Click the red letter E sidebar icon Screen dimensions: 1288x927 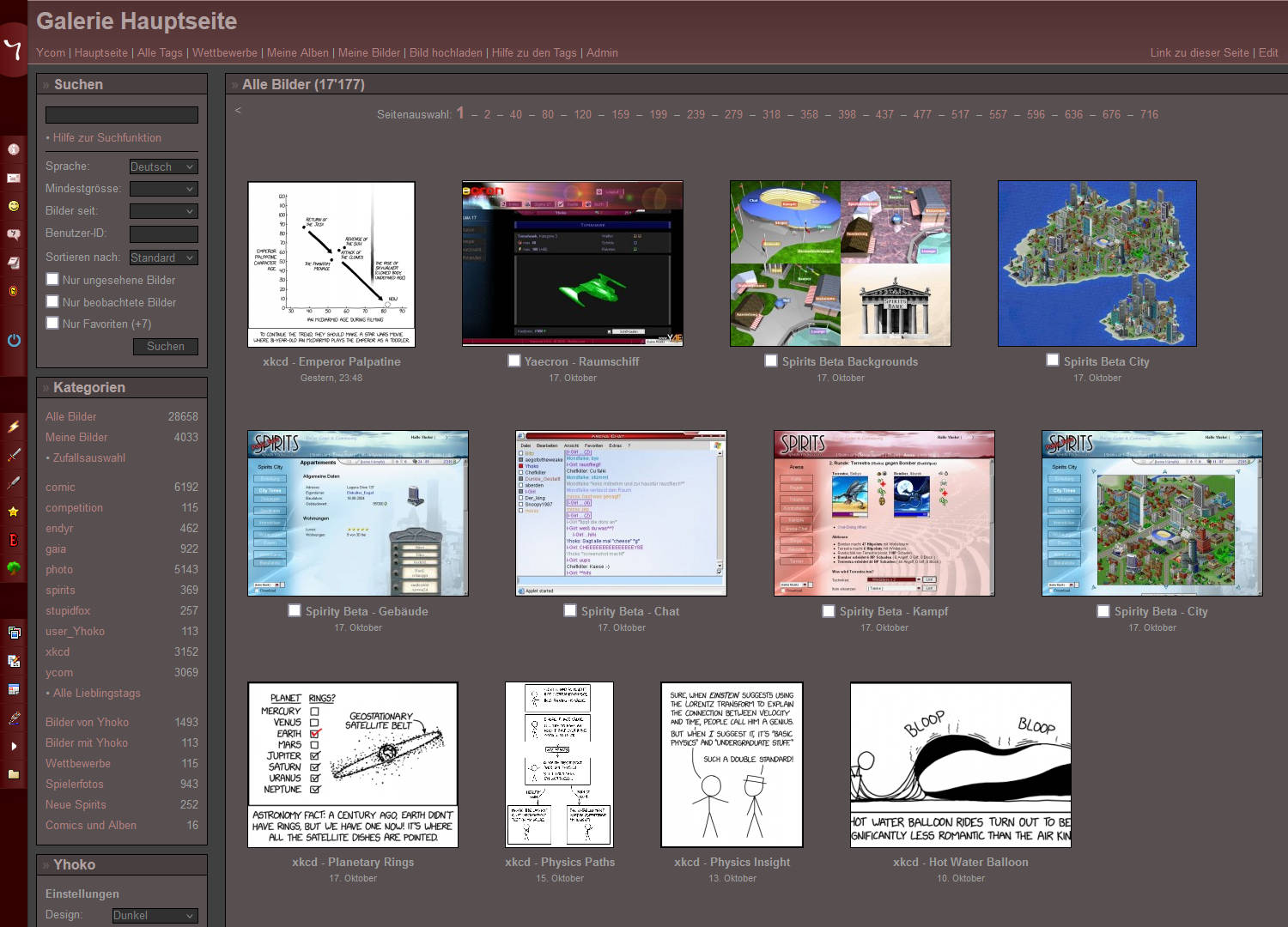tap(14, 540)
